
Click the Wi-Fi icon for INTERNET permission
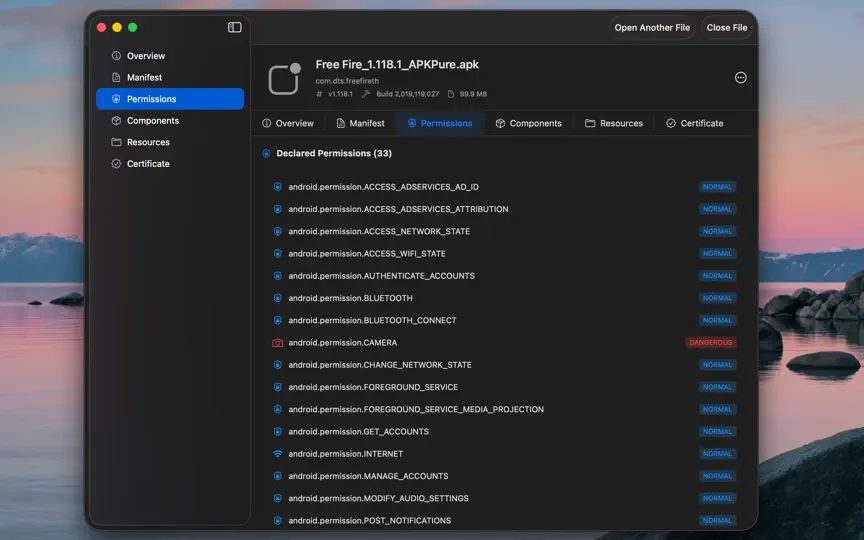(x=278, y=453)
